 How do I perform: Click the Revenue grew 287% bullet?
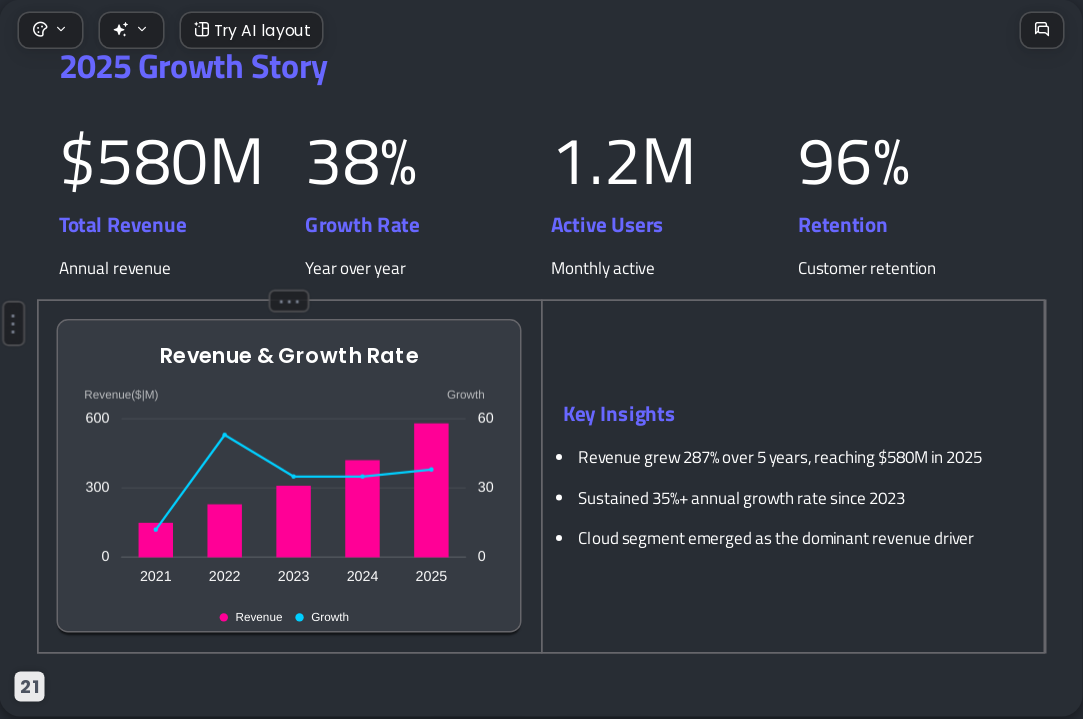click(x=780, y=458)
